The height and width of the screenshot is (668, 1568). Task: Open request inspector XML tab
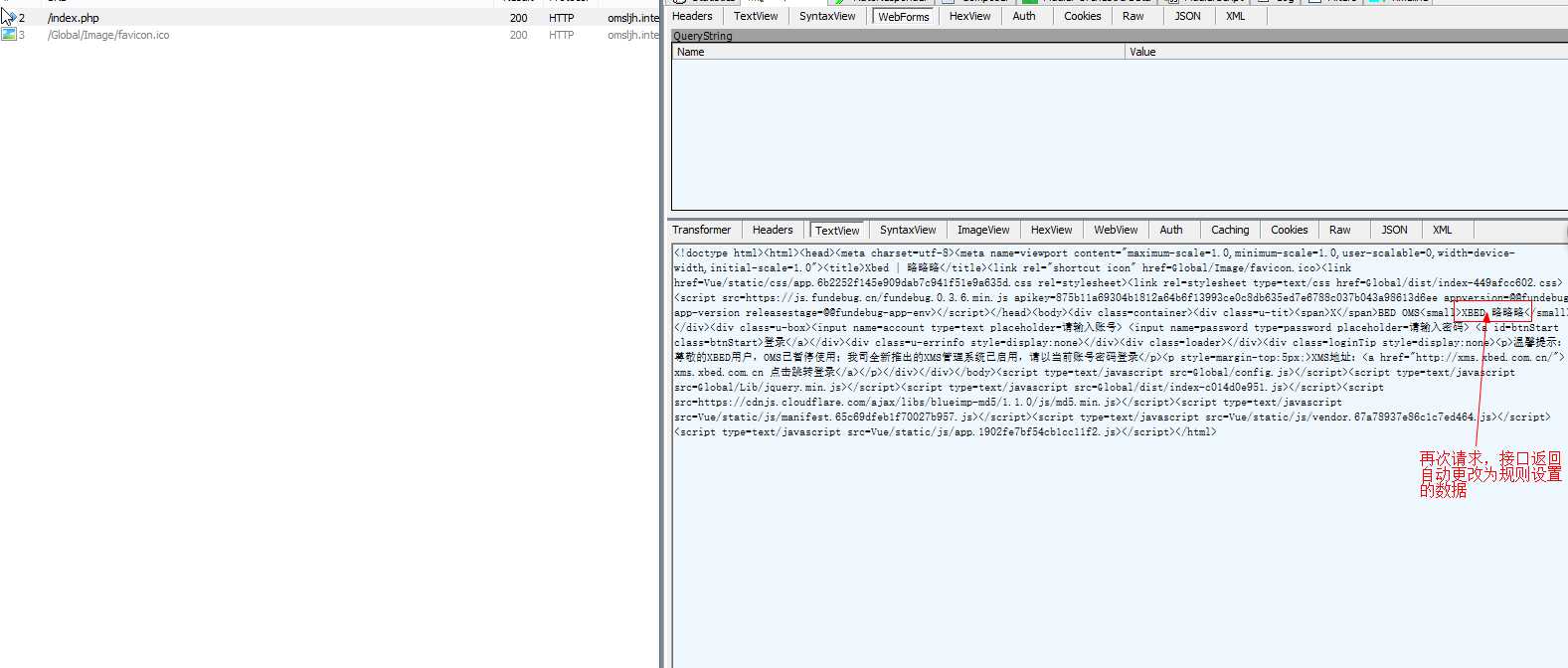tap(1235, 16)
